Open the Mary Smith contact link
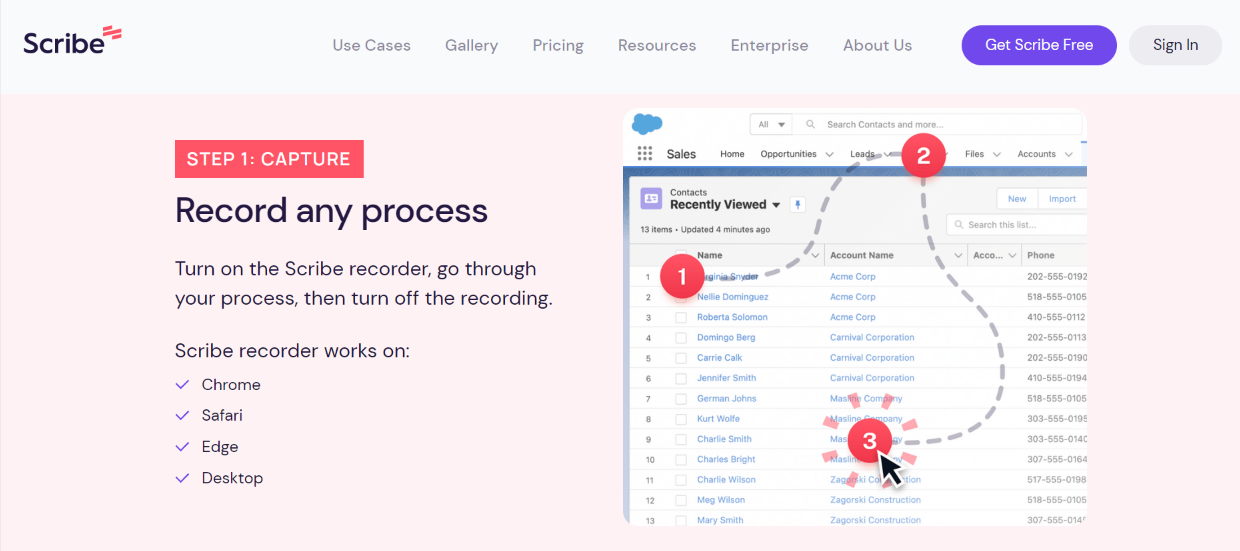This screenshot has width=1240, height=551. coord(720,520)
